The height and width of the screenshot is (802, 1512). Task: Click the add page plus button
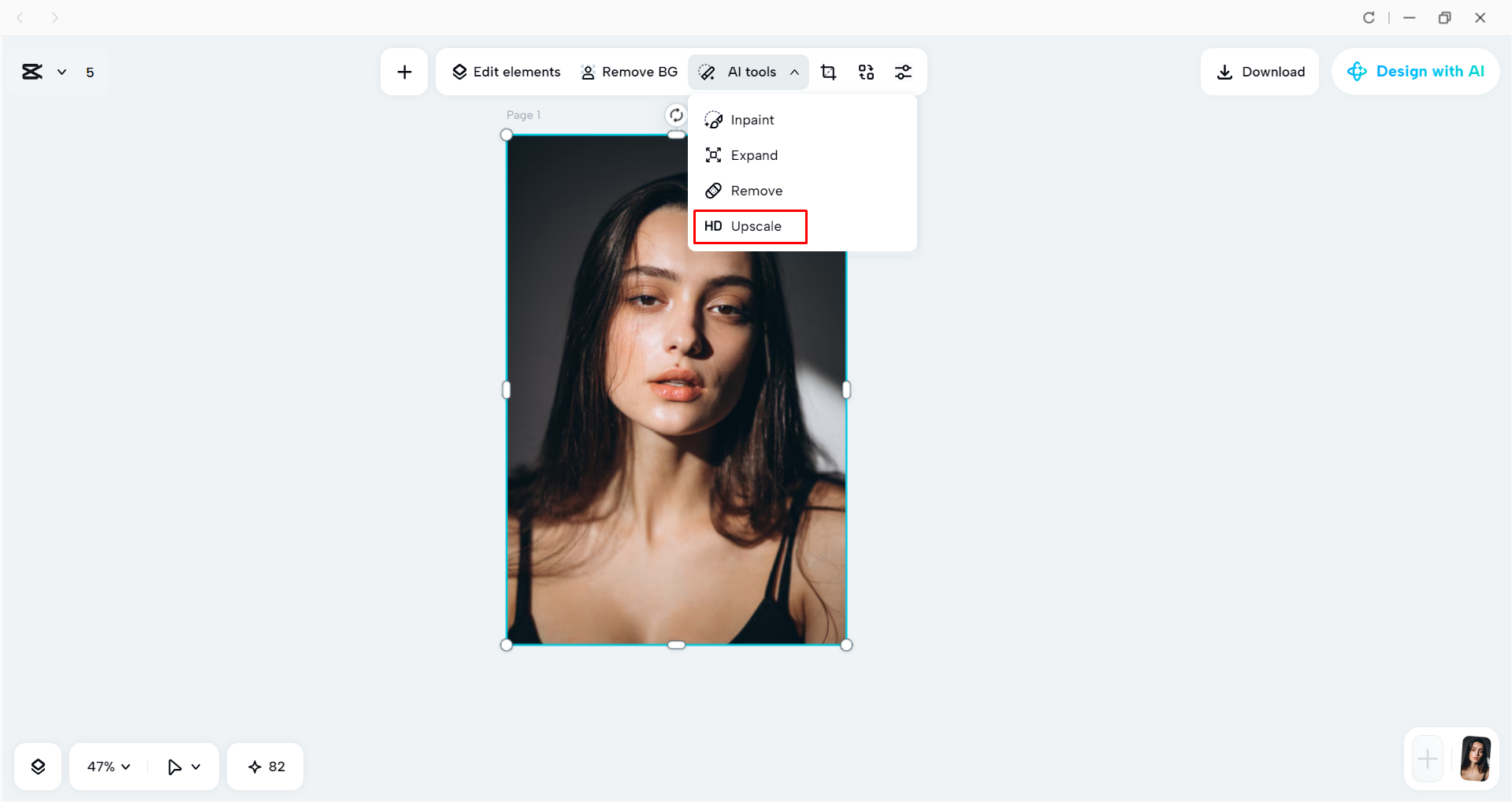tap(1426, 759)
